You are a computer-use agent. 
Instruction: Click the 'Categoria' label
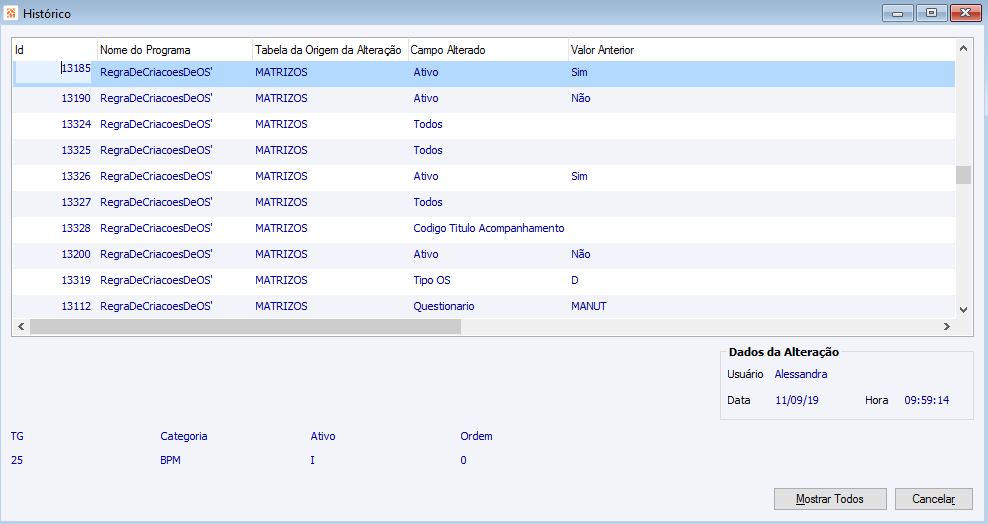183,436
